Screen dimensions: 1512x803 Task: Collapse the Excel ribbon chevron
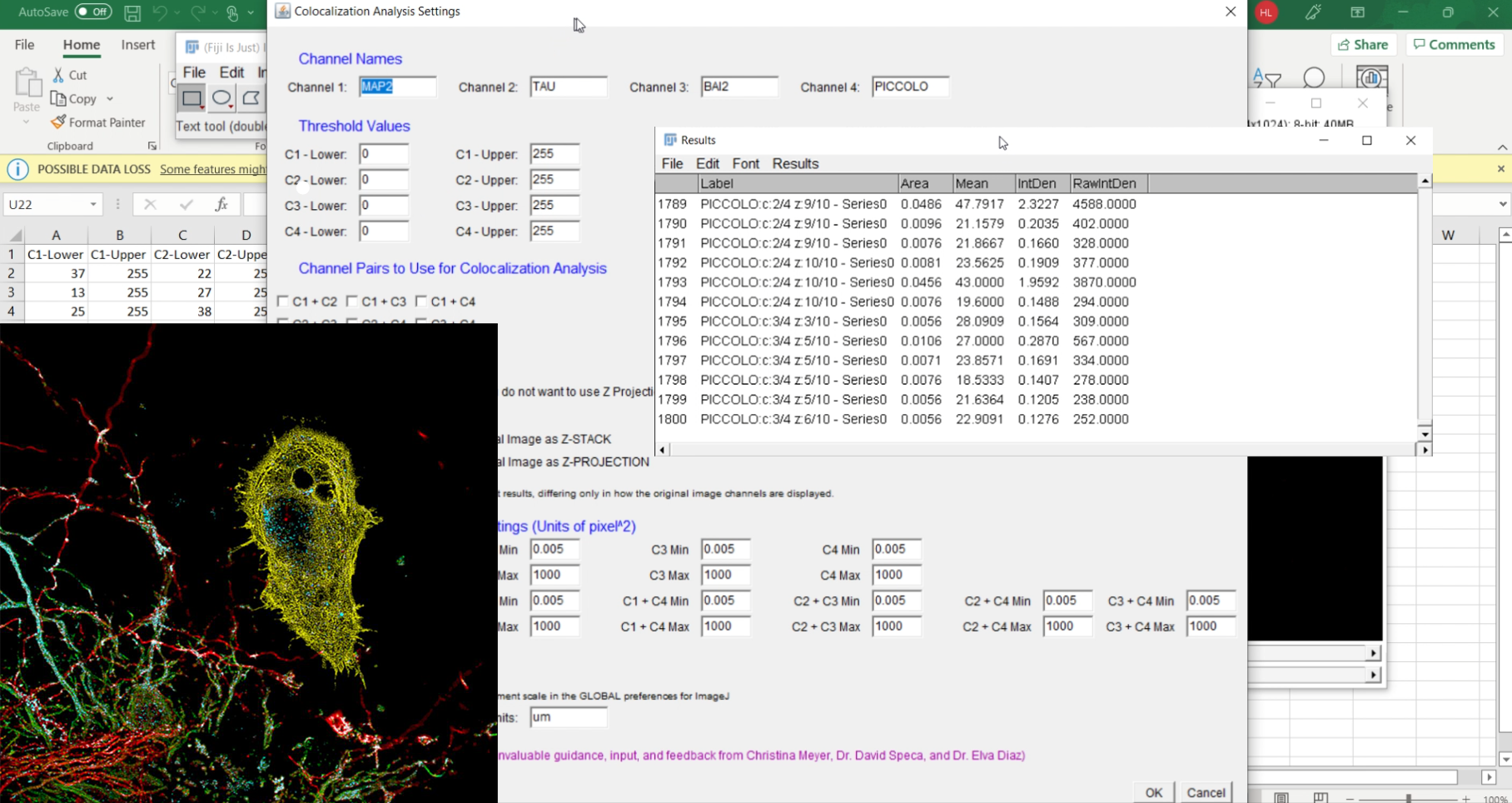pos(1502,147)
